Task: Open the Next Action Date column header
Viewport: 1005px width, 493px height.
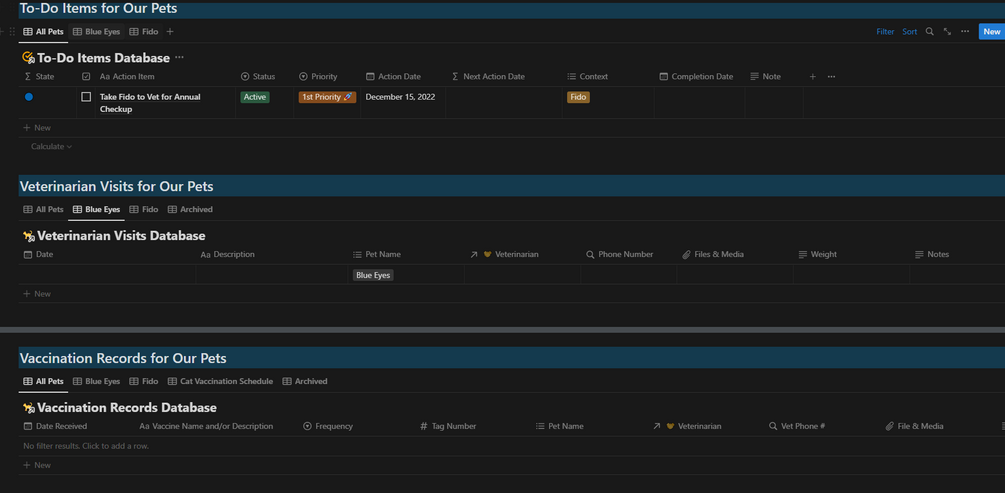Action: pos(488,76)
